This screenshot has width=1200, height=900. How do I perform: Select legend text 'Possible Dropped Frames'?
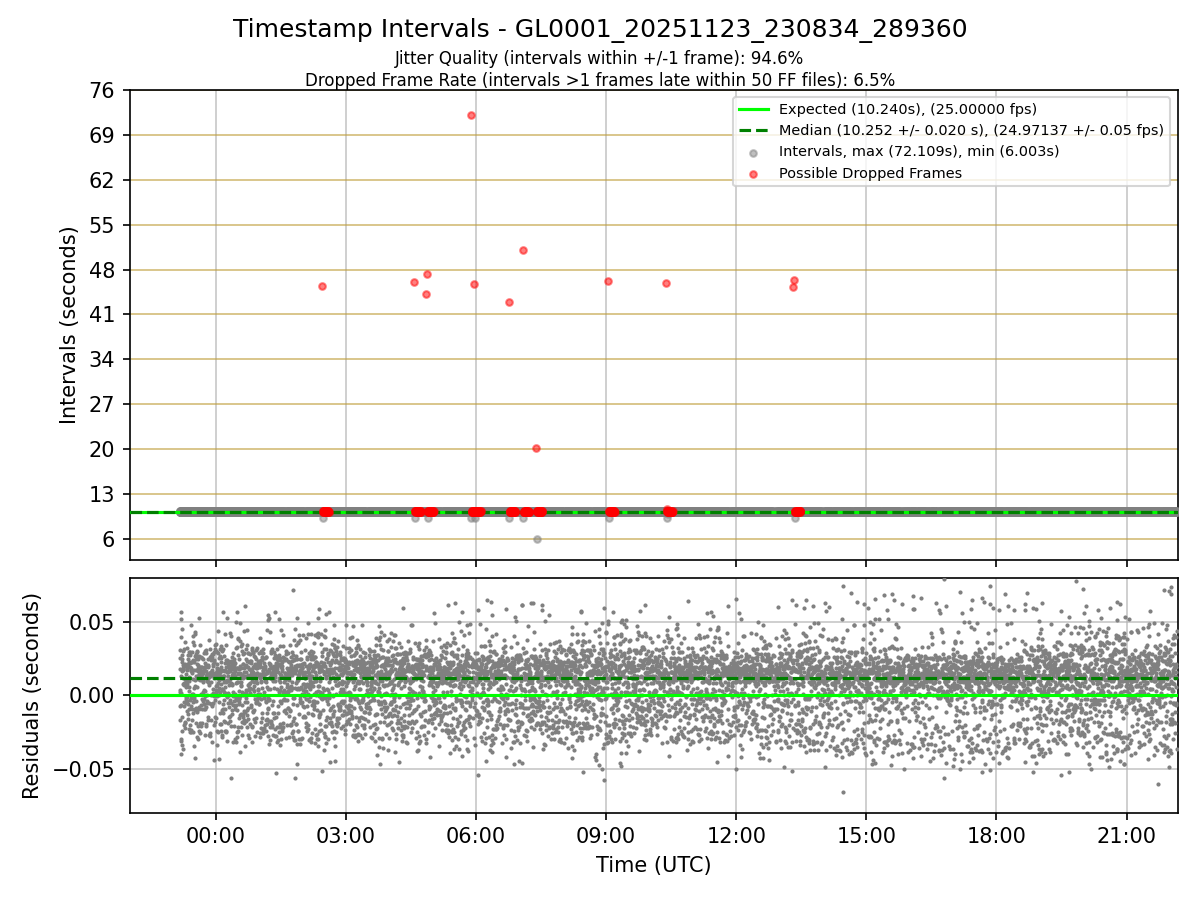(870, 174)
